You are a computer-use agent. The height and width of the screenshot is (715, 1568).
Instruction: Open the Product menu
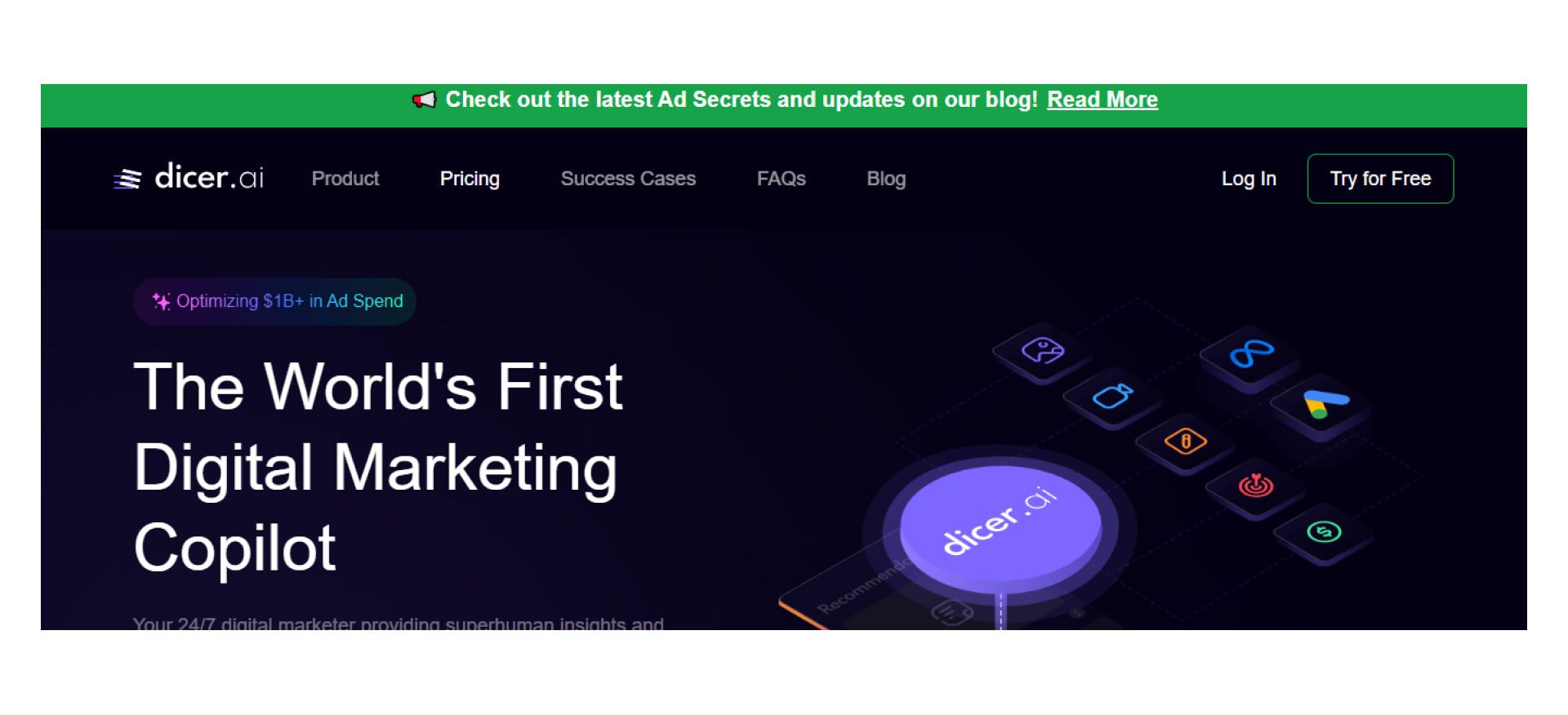[x=345, y=179]
